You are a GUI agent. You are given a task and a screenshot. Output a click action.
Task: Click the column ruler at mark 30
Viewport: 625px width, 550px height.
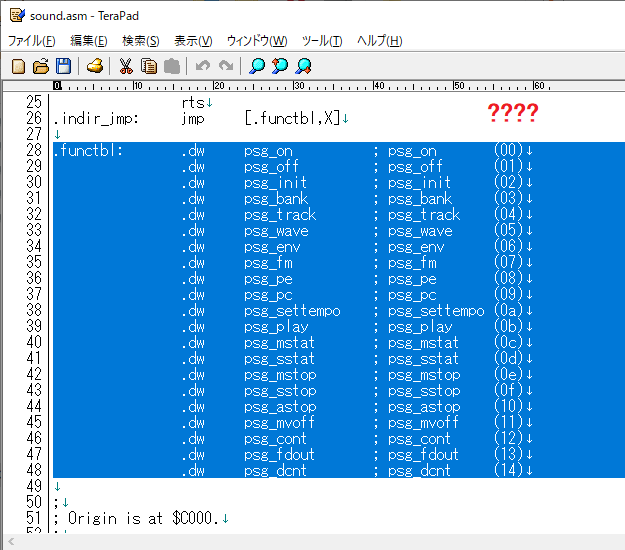click(298, 86)
